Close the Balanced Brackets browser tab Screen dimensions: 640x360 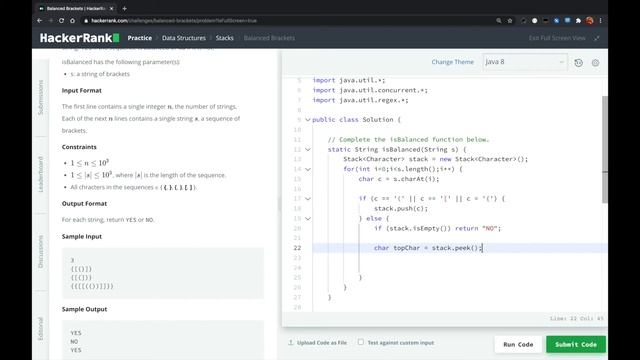tap(111, 8)
